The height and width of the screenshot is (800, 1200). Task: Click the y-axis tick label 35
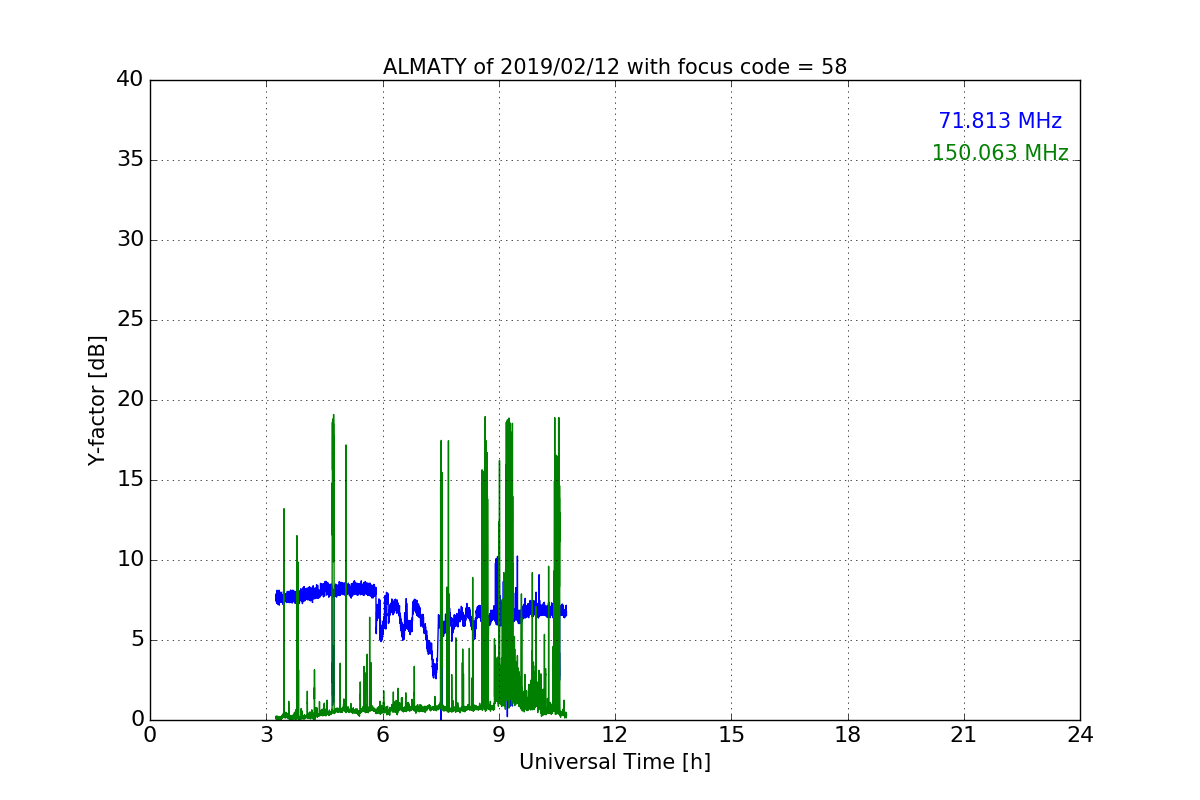130,160
